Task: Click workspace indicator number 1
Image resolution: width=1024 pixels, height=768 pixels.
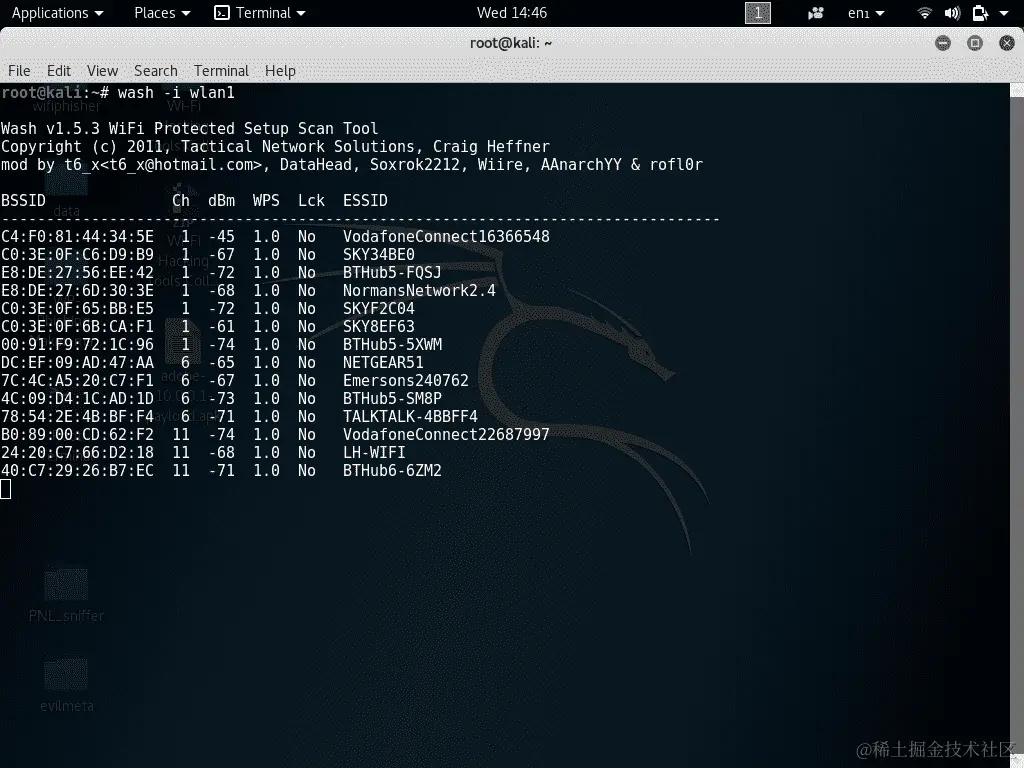Action: pyautogui.click(x=758, y=13)
